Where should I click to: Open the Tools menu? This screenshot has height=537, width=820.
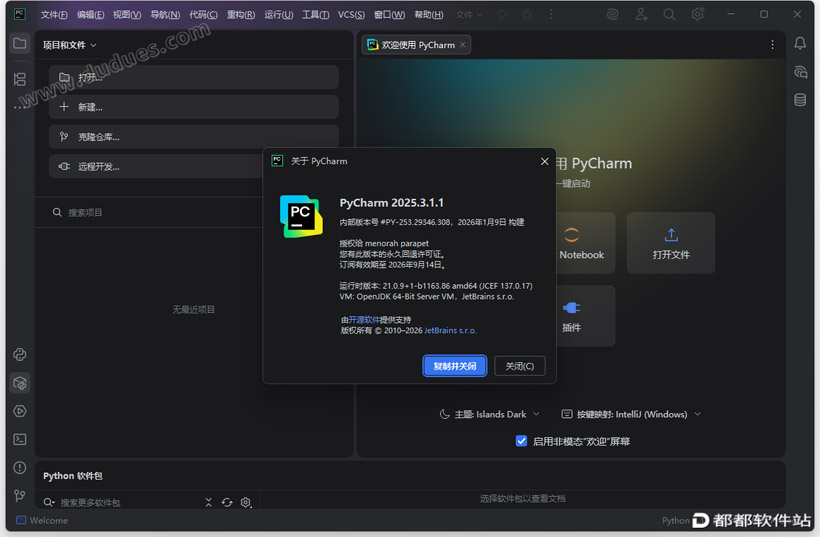[315, 15]
